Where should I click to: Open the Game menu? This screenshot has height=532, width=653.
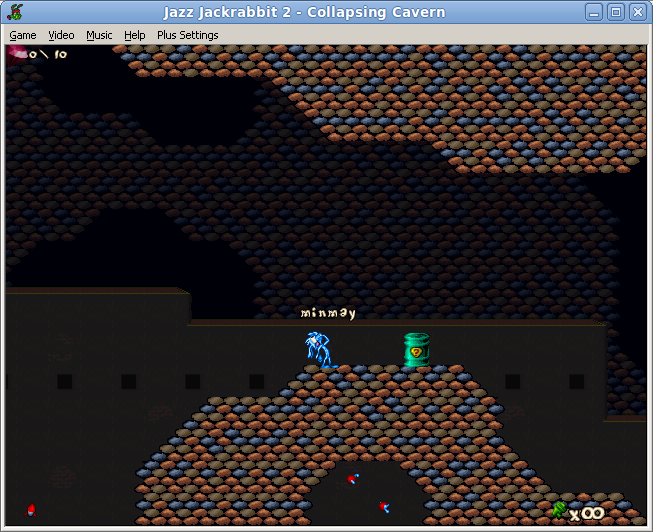pos(23,35)
